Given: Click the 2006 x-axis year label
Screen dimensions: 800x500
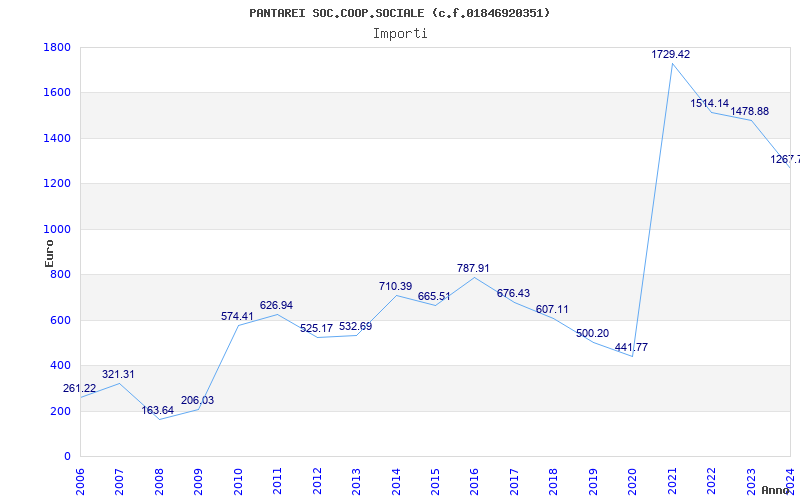Looking at the screenshot, I should 81,480.
